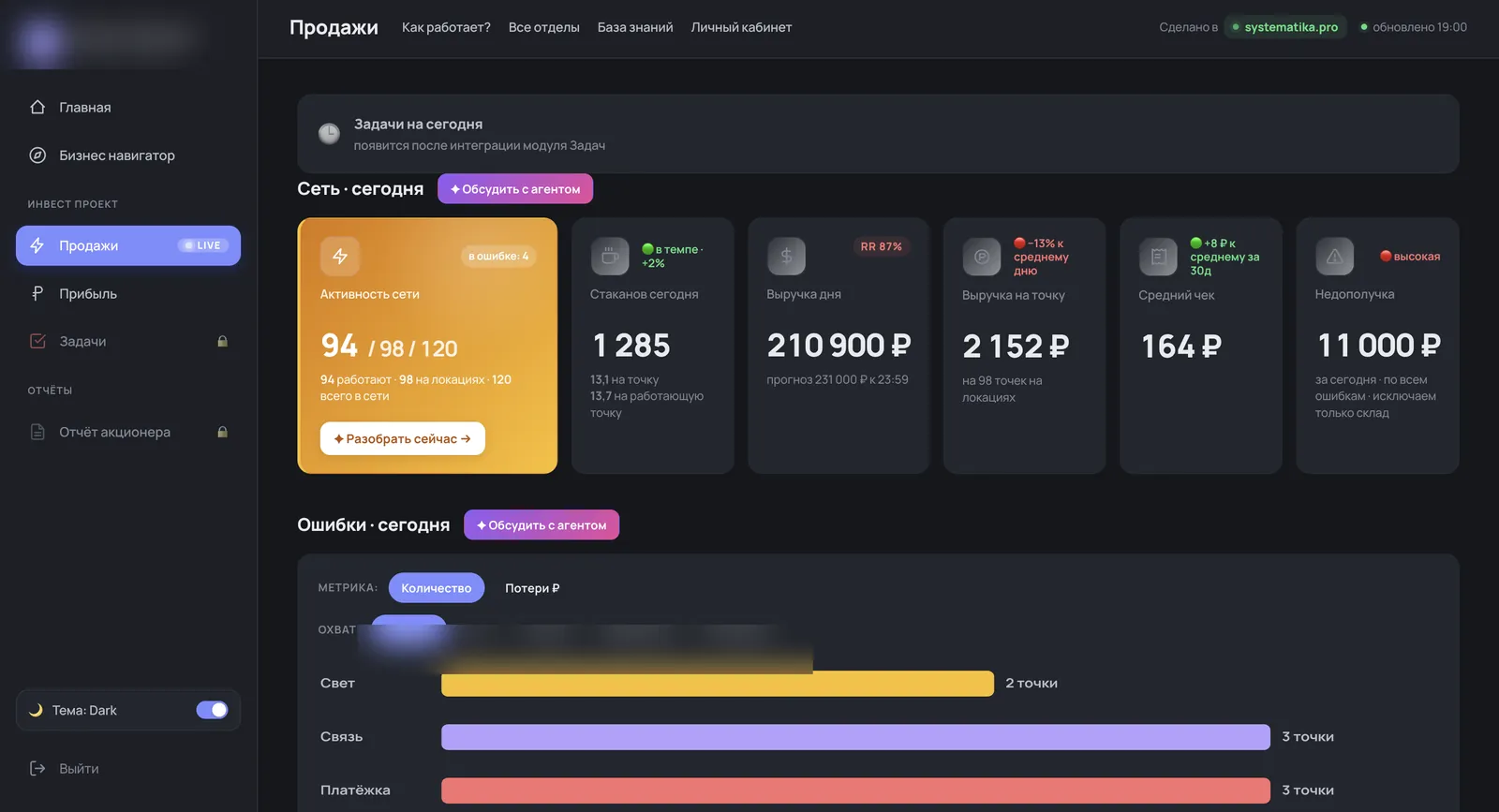Image resolution: width=1499 pixels, height=812 pixels.
Task: Click the yellow Свет error bar
Action: [x=718, y=684]
